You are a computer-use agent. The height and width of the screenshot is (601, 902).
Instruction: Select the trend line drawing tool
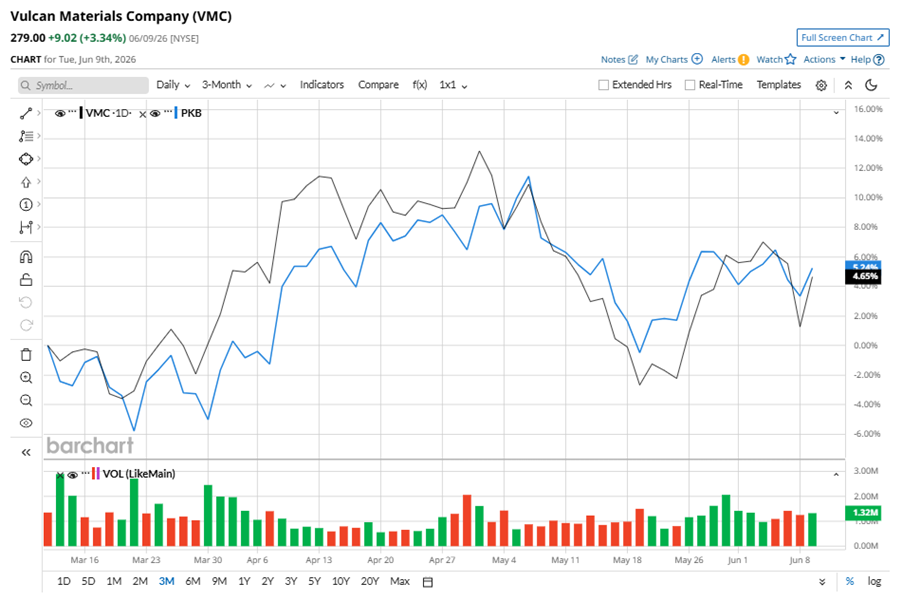coord(26,114)
